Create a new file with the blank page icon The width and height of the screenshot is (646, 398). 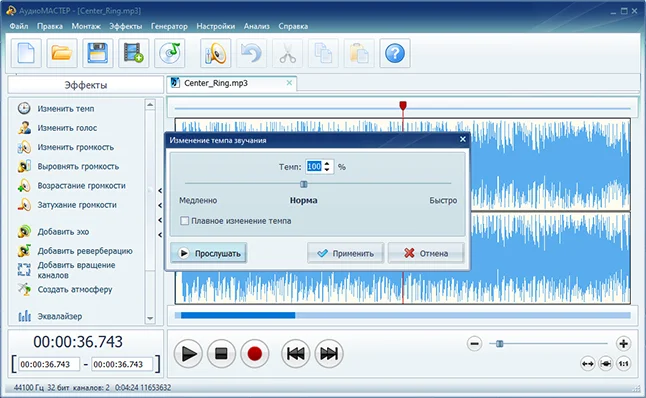[x=26, y=53]
